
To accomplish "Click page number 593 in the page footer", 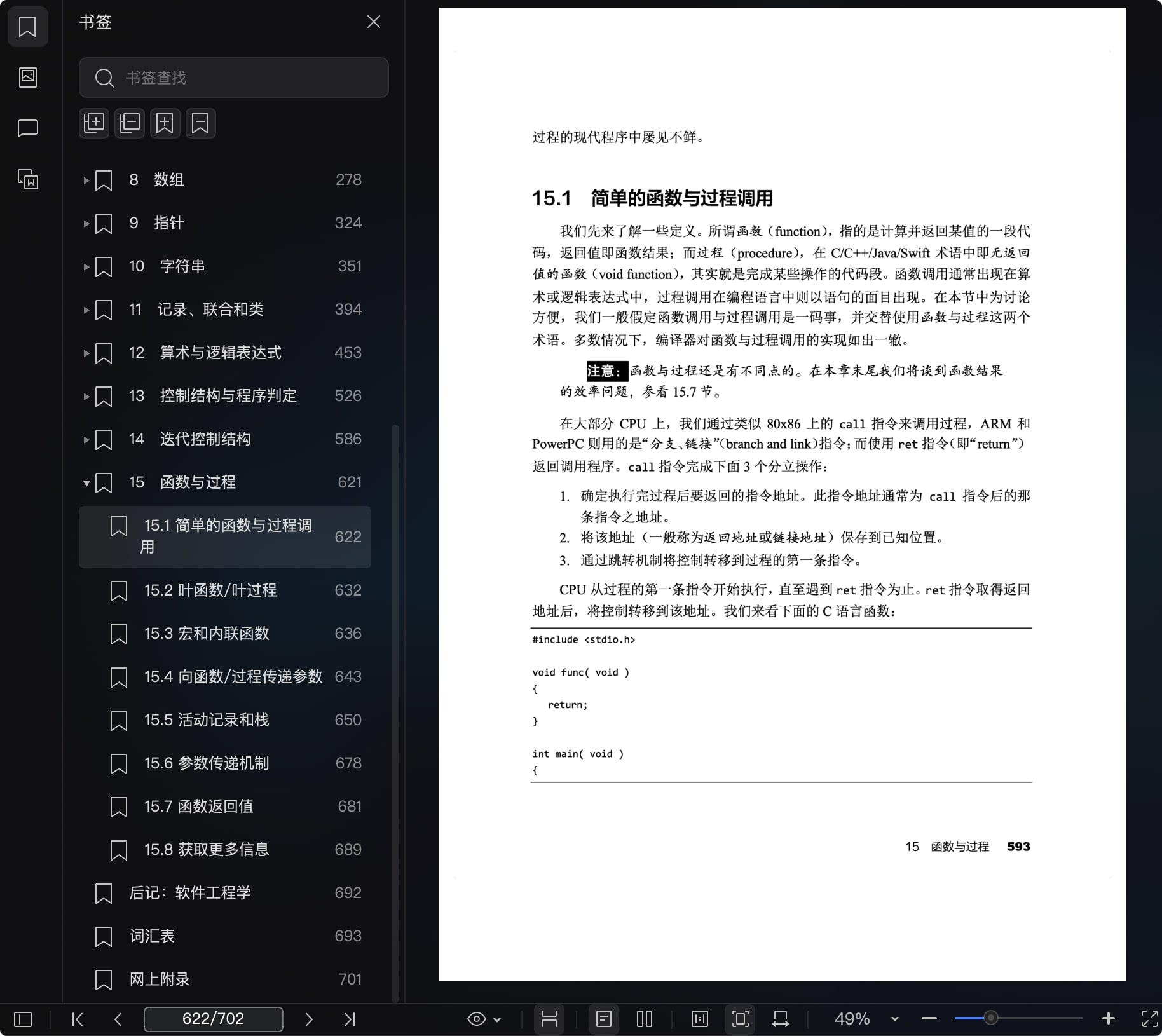I will click(1018, 847).
